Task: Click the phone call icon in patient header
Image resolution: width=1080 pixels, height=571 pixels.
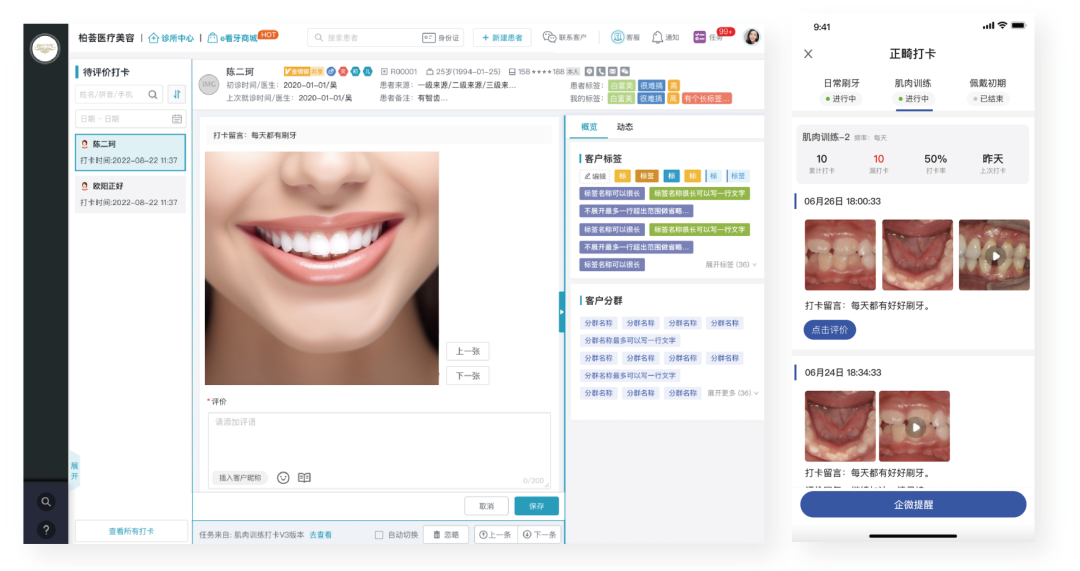Action: (x=601, y=72)
